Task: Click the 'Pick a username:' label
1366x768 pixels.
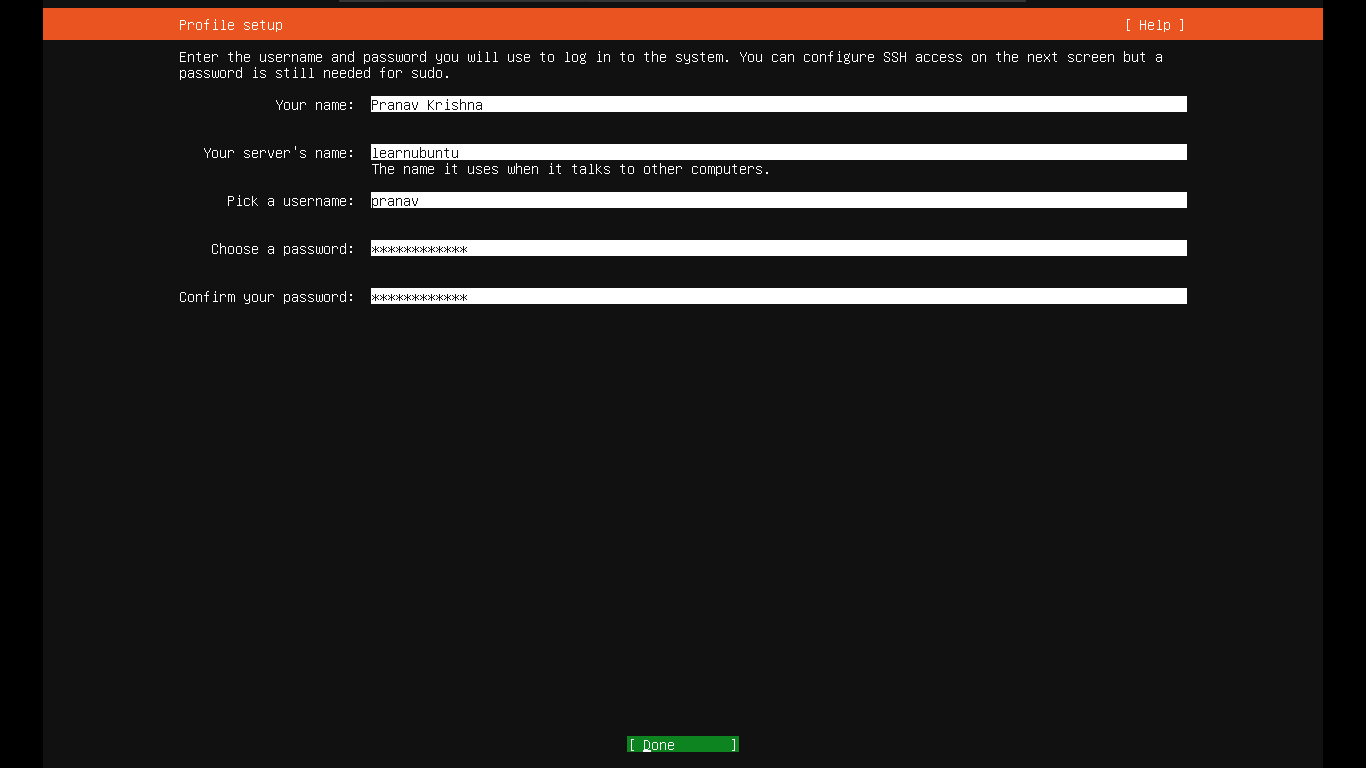Action: tap(291, 201)
